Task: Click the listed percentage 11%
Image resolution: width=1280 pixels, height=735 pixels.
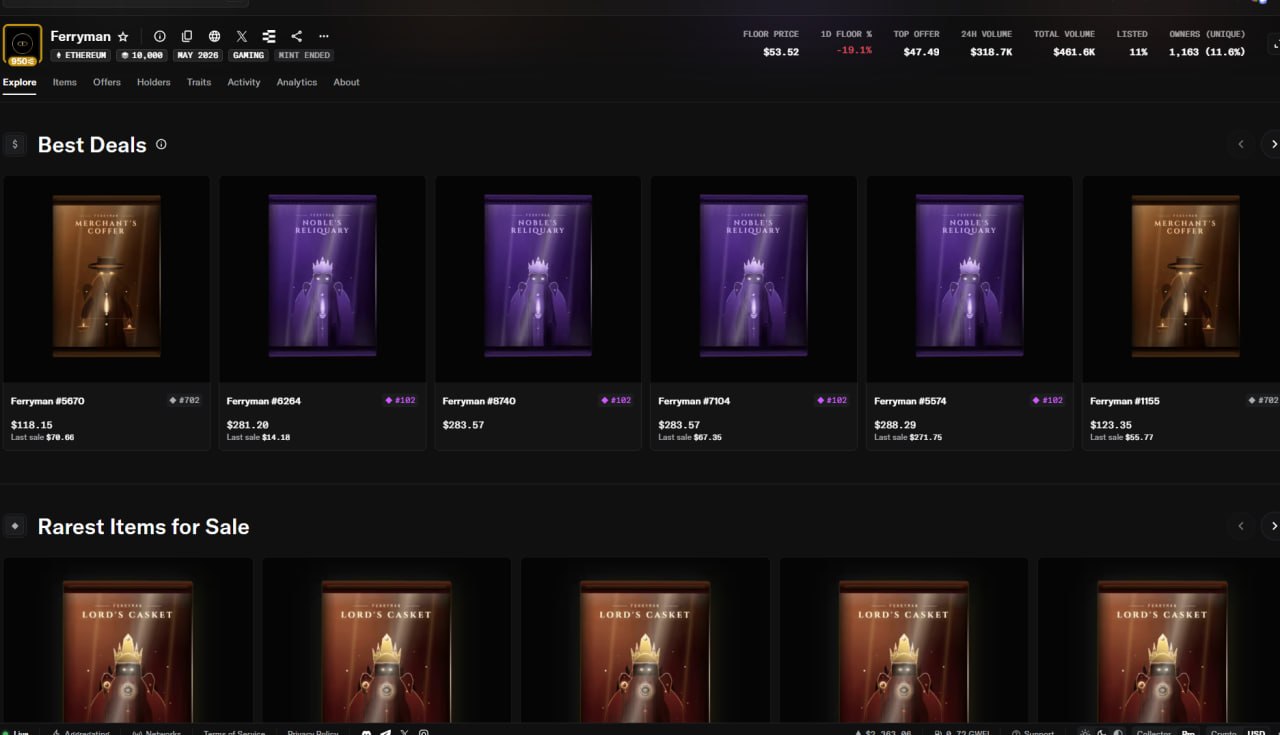Action: coord(1138,52)
